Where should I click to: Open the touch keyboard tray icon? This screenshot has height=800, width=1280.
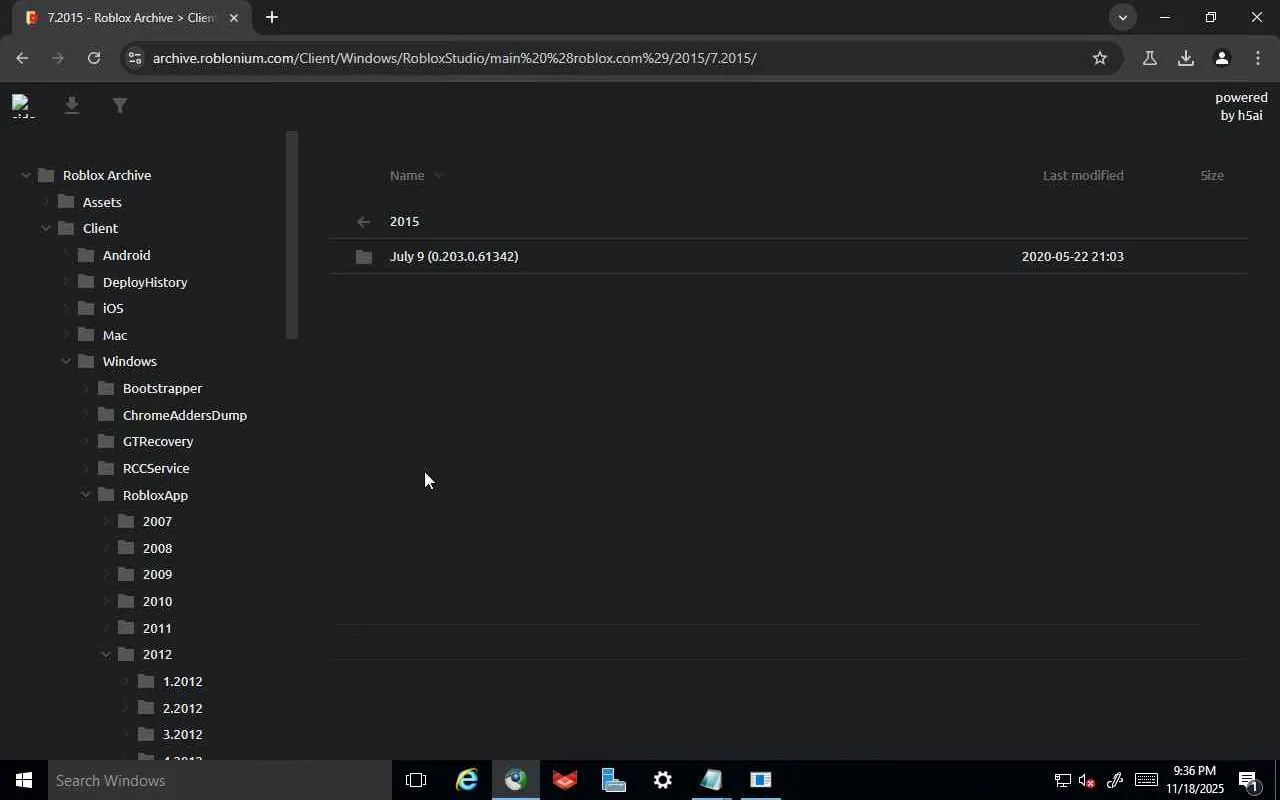1146,780
